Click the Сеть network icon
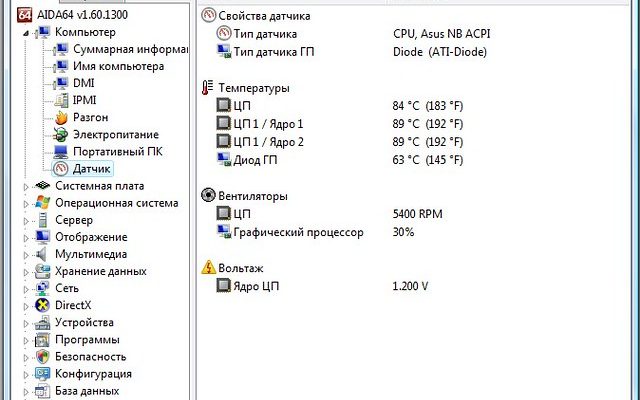Image resolution: width=640 pixels, height=400 pixels. click(43, 288)
